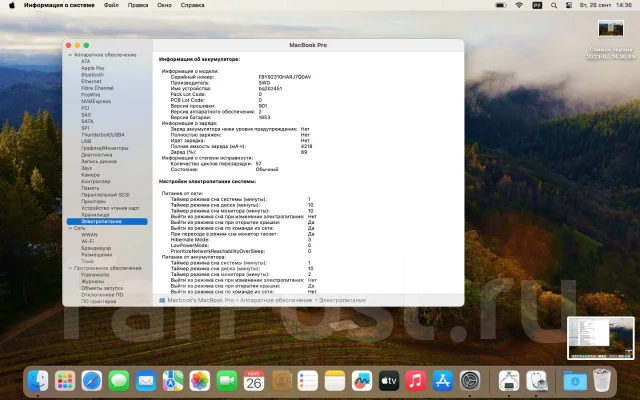Select Ethernet in the sidebar
This screenshot has width=640, height=400.
pos(91,81)
